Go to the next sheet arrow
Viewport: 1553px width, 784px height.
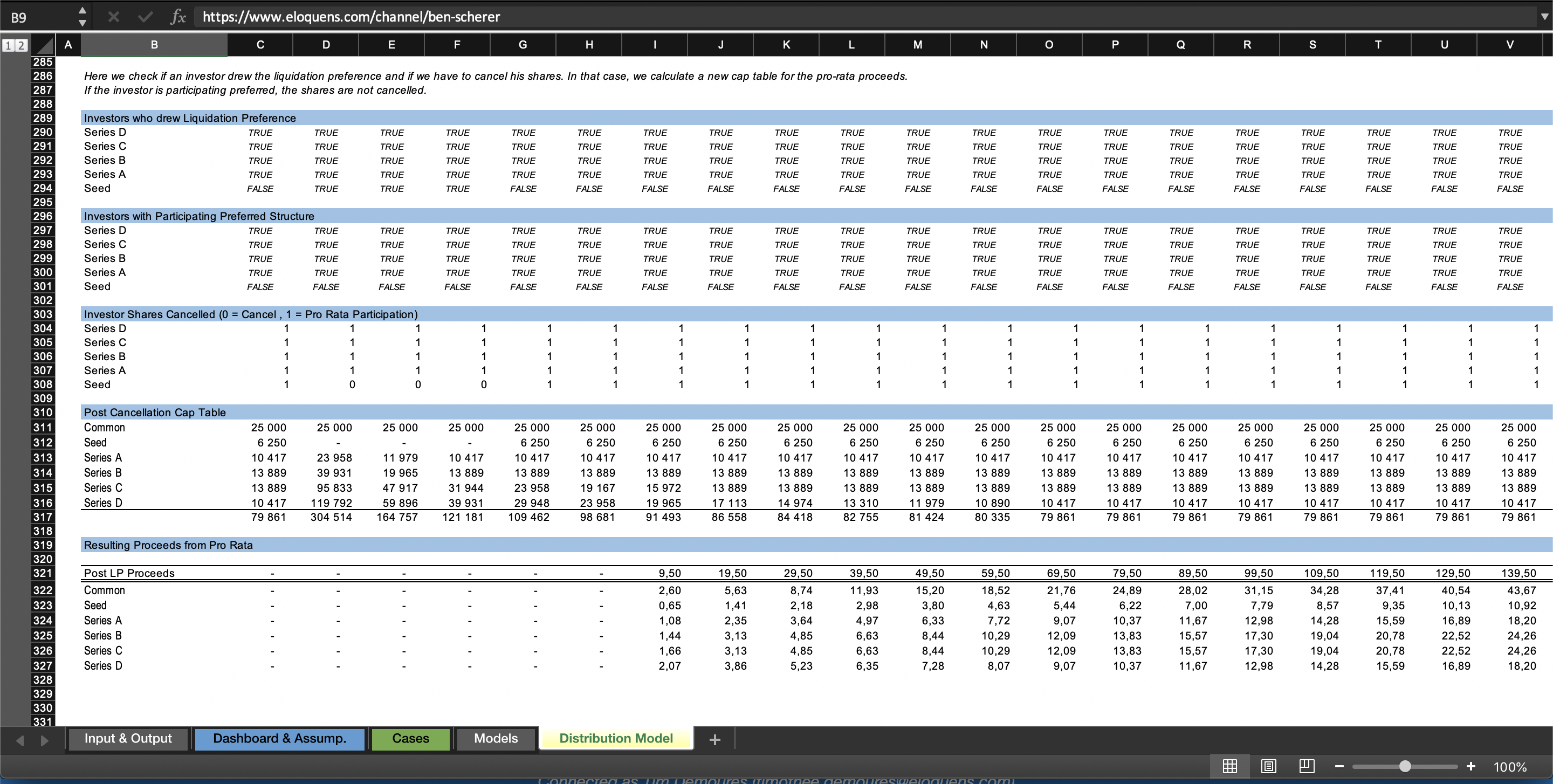click(45, 740)
